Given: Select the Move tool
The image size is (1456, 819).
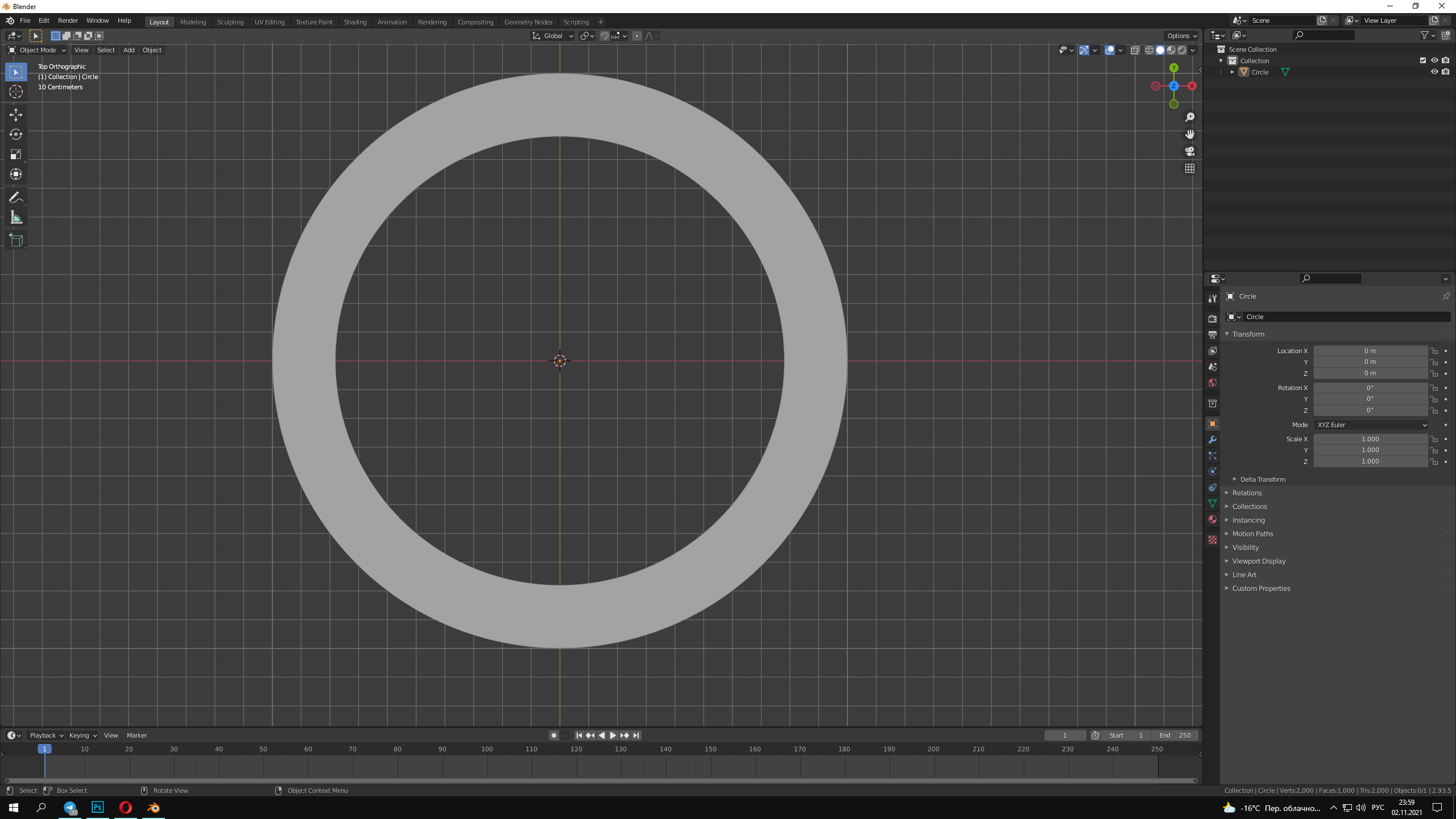Looking at the screenshot, I should pos(16,115).
